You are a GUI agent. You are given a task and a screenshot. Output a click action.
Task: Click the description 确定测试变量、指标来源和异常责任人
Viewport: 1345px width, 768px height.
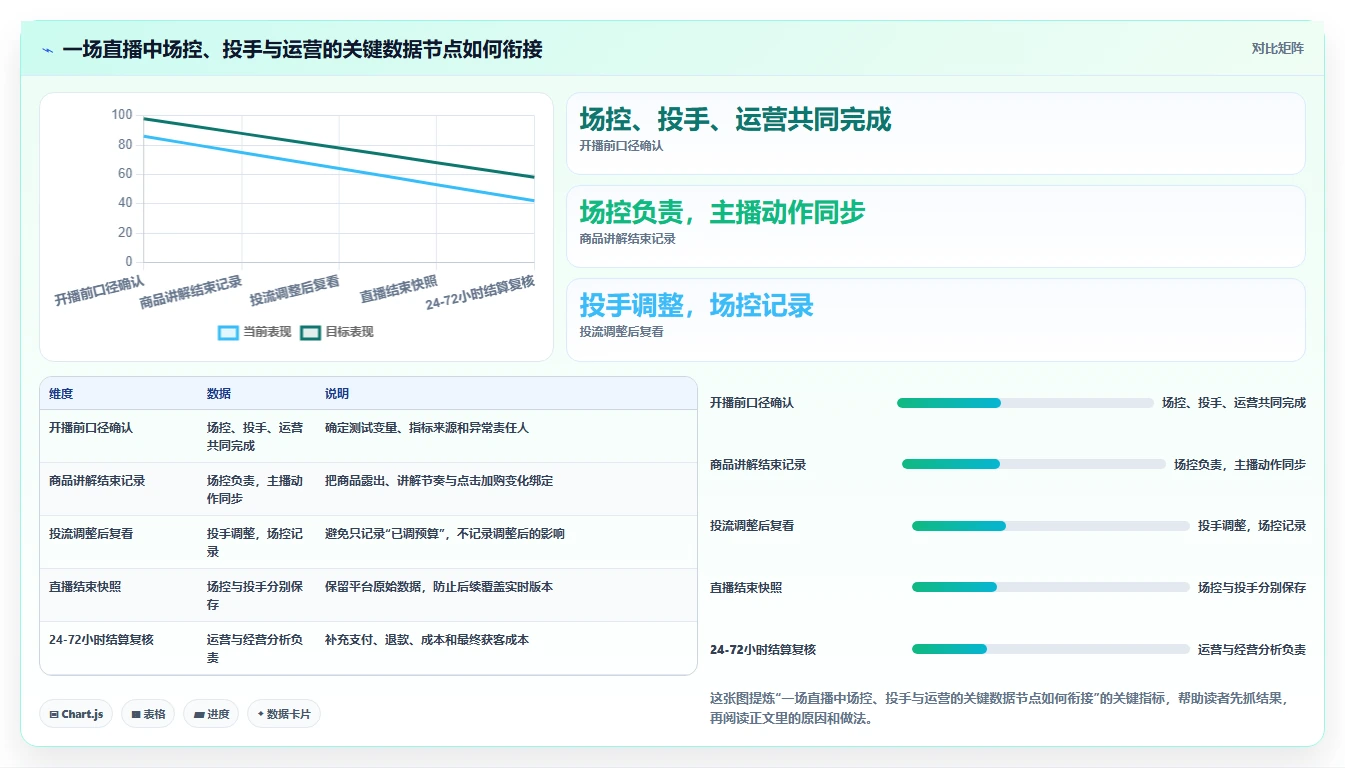coord(427,428)
